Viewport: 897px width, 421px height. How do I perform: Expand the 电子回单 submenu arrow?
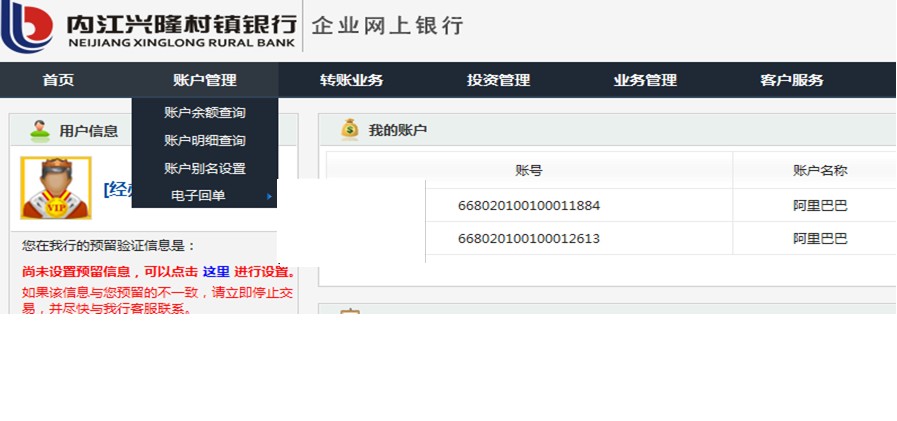(x=269, y=196)
